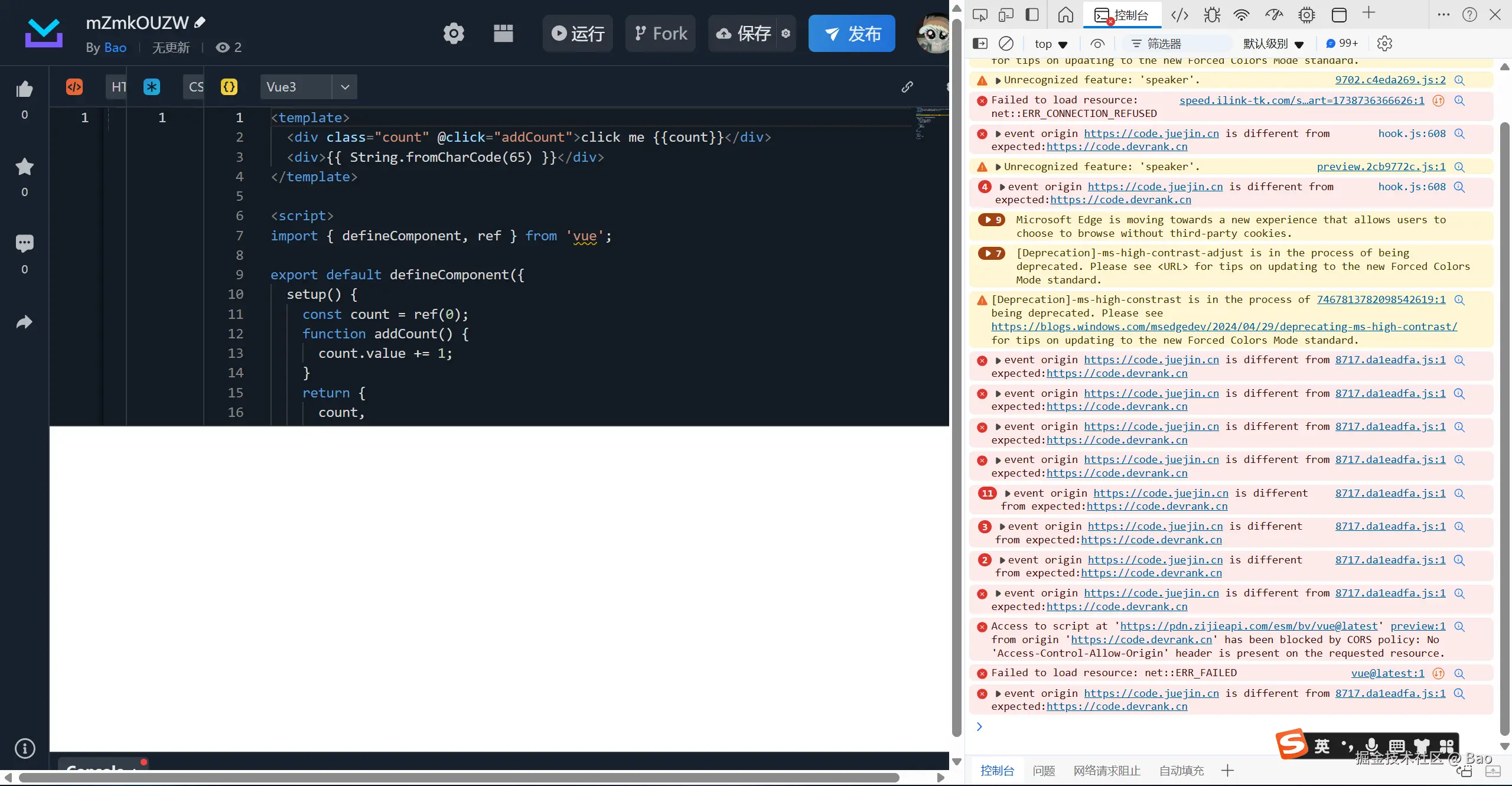Viewport: 1512px width, 786px height.
Task: Toggle the console sidebar panel icon
Action: [980, 44]
